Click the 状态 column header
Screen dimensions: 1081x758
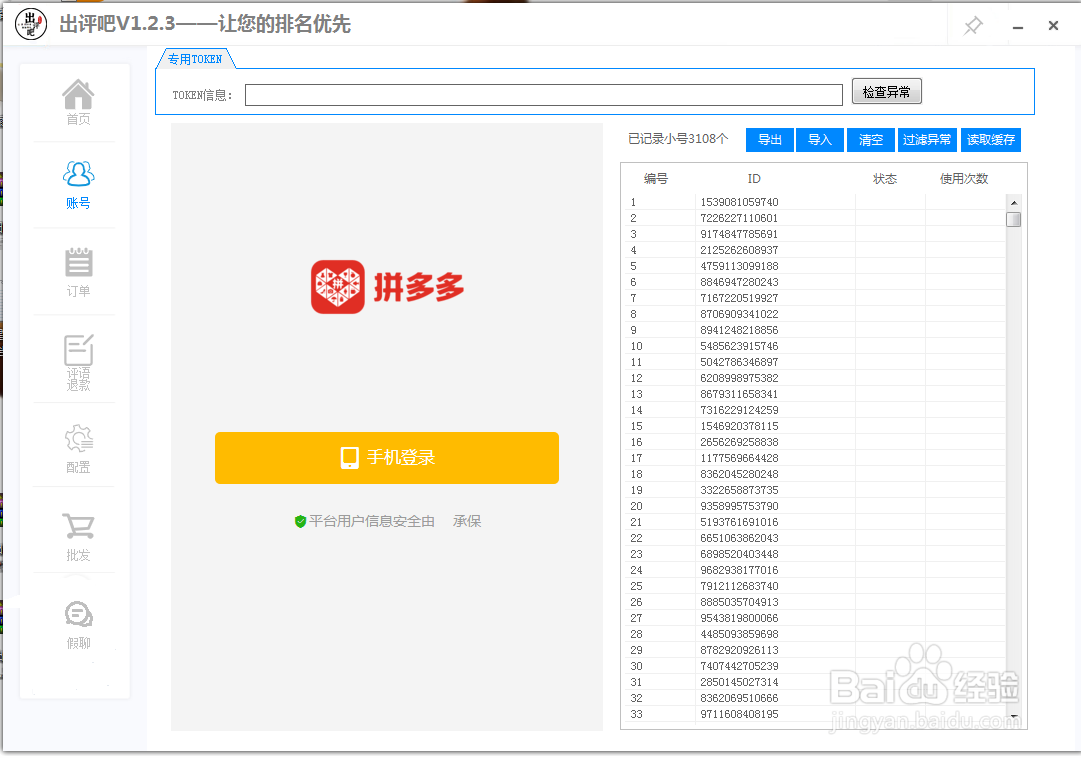(x=885, y=179)
